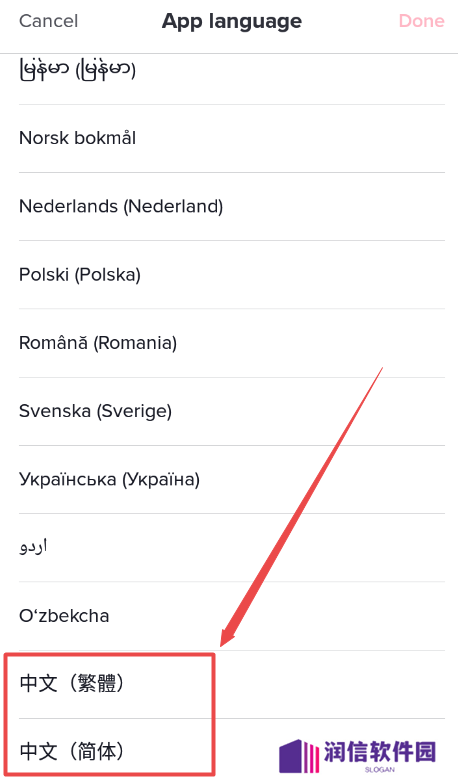Select the Burmese (မြန်မာ) language option

231,70
